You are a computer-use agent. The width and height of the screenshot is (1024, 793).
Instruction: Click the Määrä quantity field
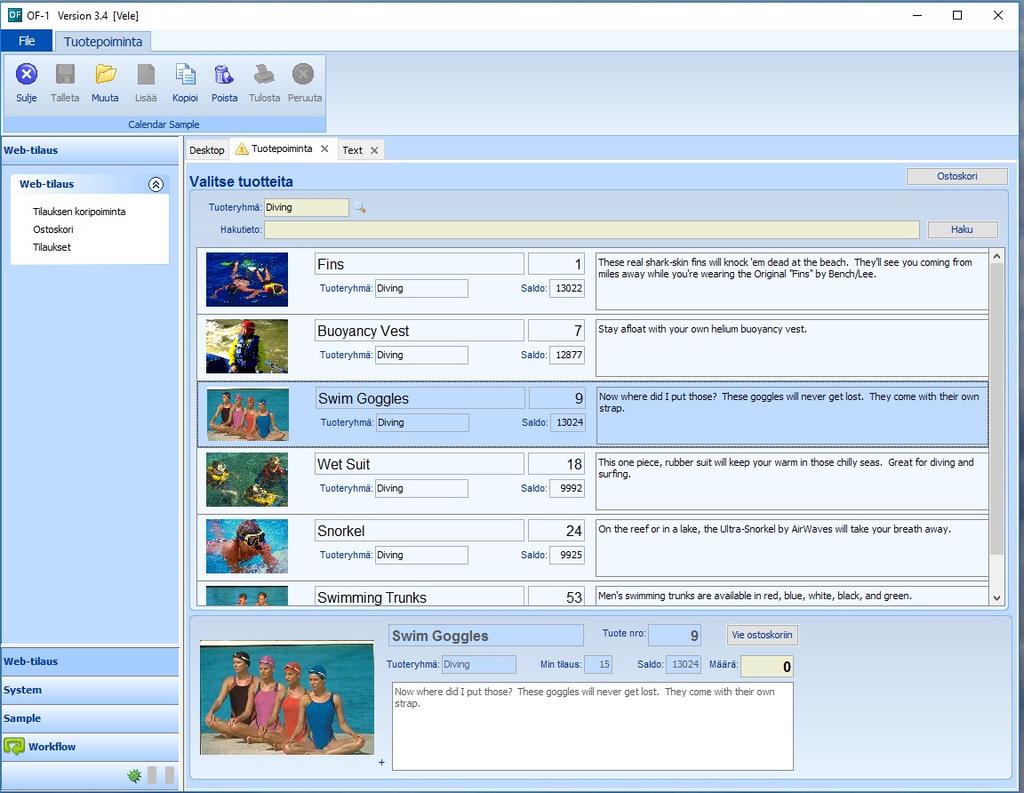click(767, 666)
